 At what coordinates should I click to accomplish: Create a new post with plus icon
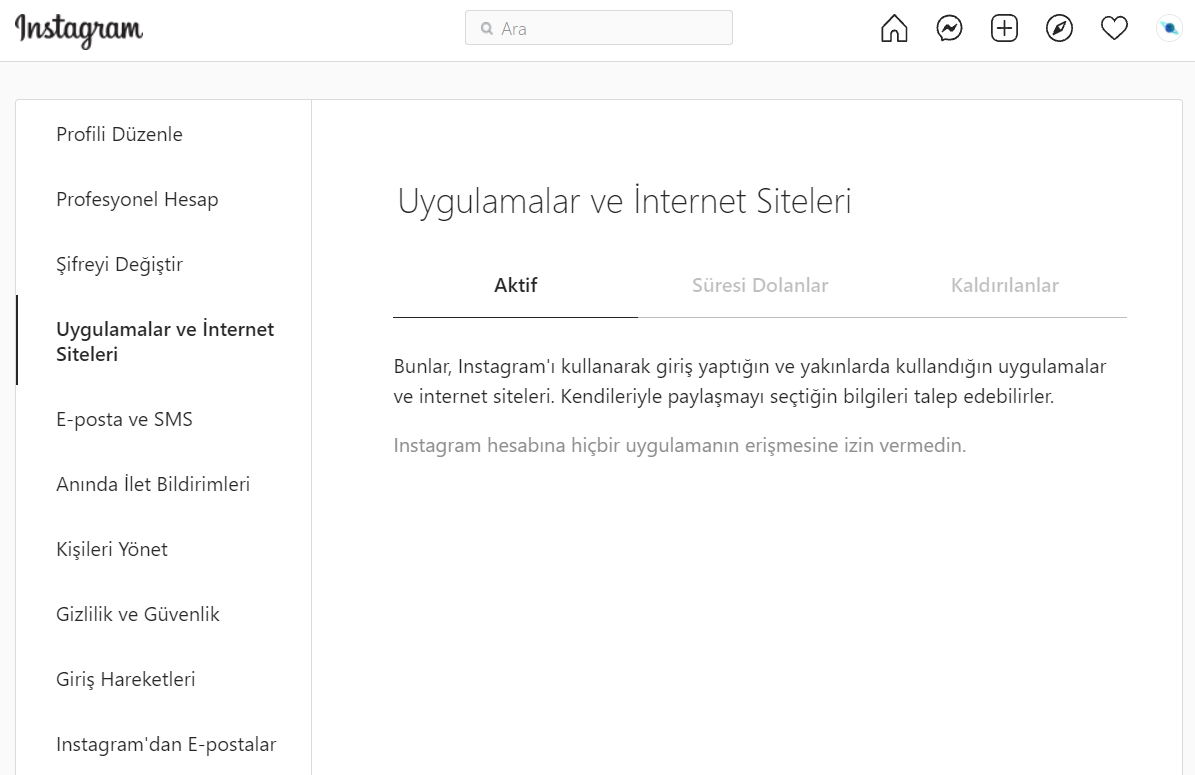point(1004,29)
